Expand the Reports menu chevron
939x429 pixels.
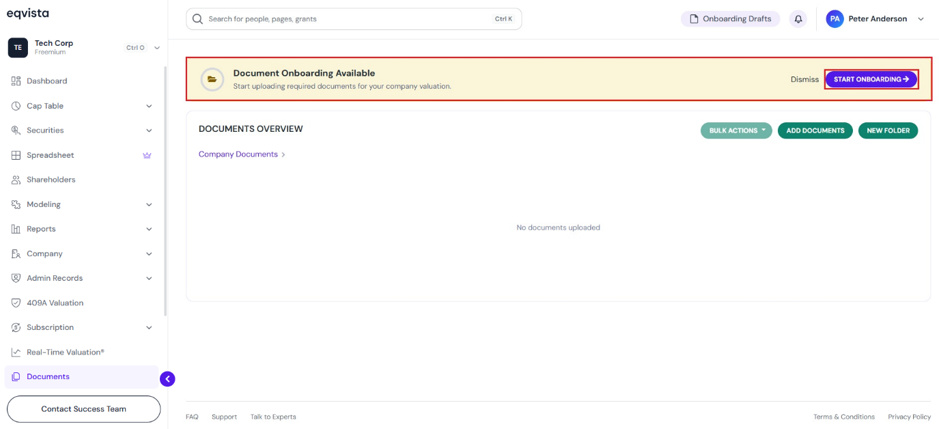point(149,229)
